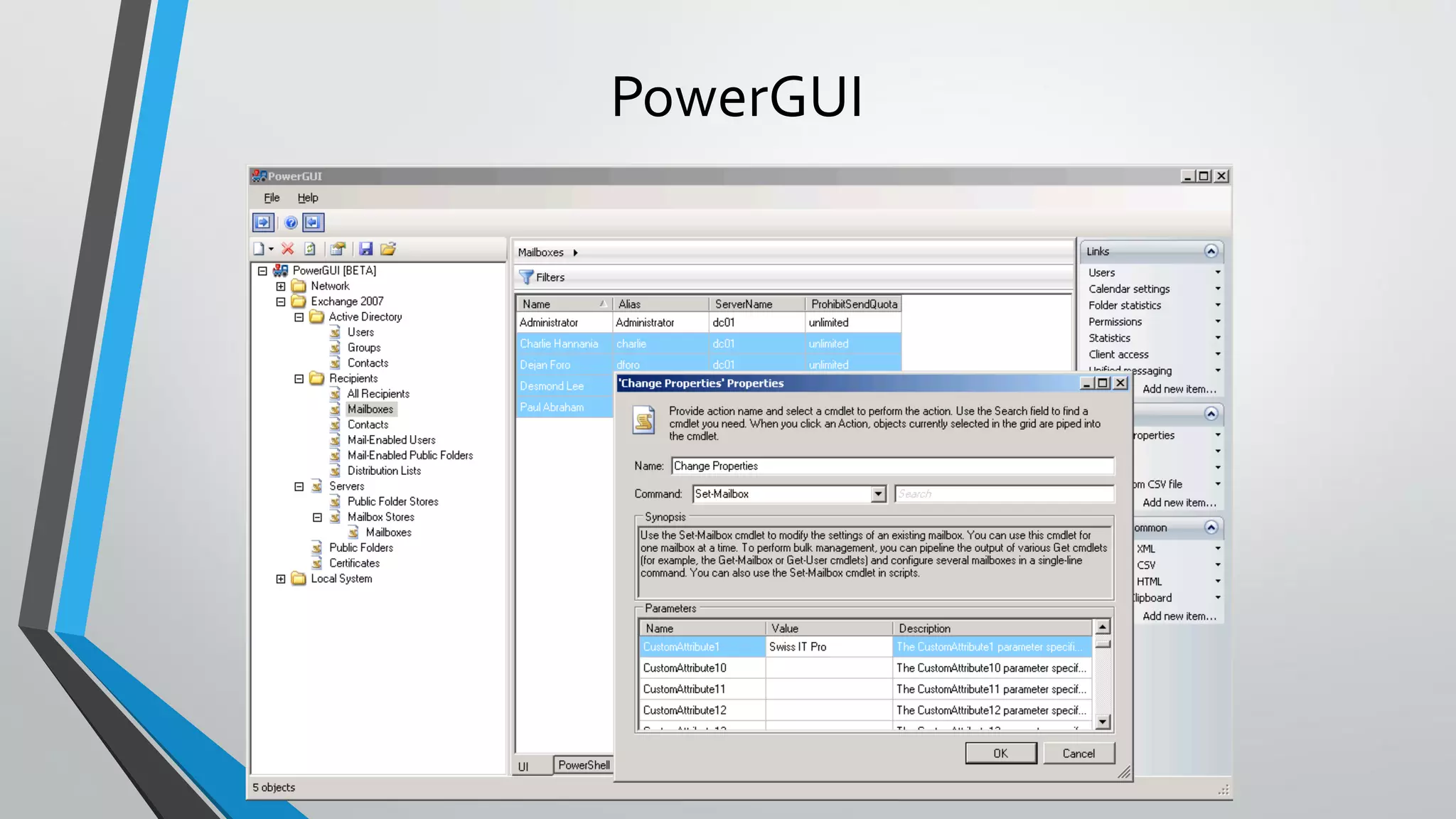Click the left-arrow pane toggle toolbar icon
This screenshot has width=1456, height=819.
pos(313,223)
